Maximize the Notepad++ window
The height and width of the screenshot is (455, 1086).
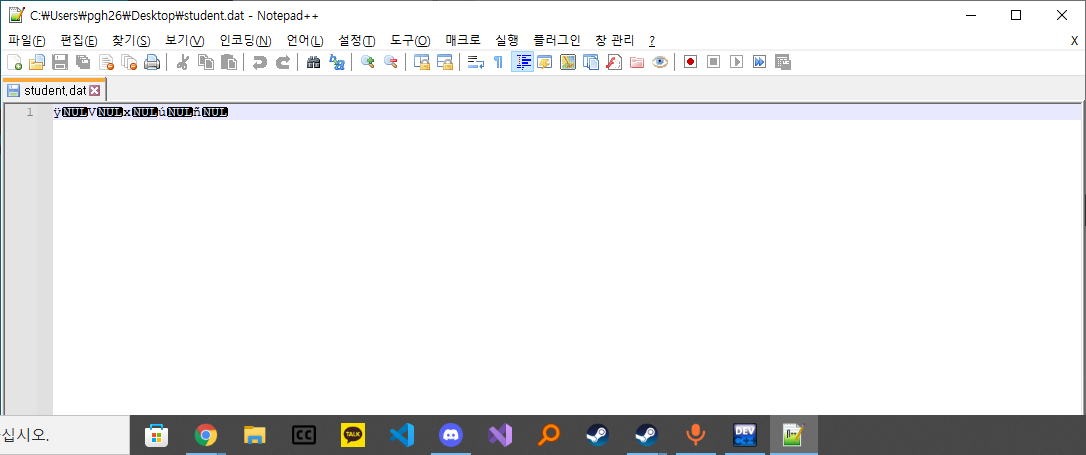[x=1015, y=15]
